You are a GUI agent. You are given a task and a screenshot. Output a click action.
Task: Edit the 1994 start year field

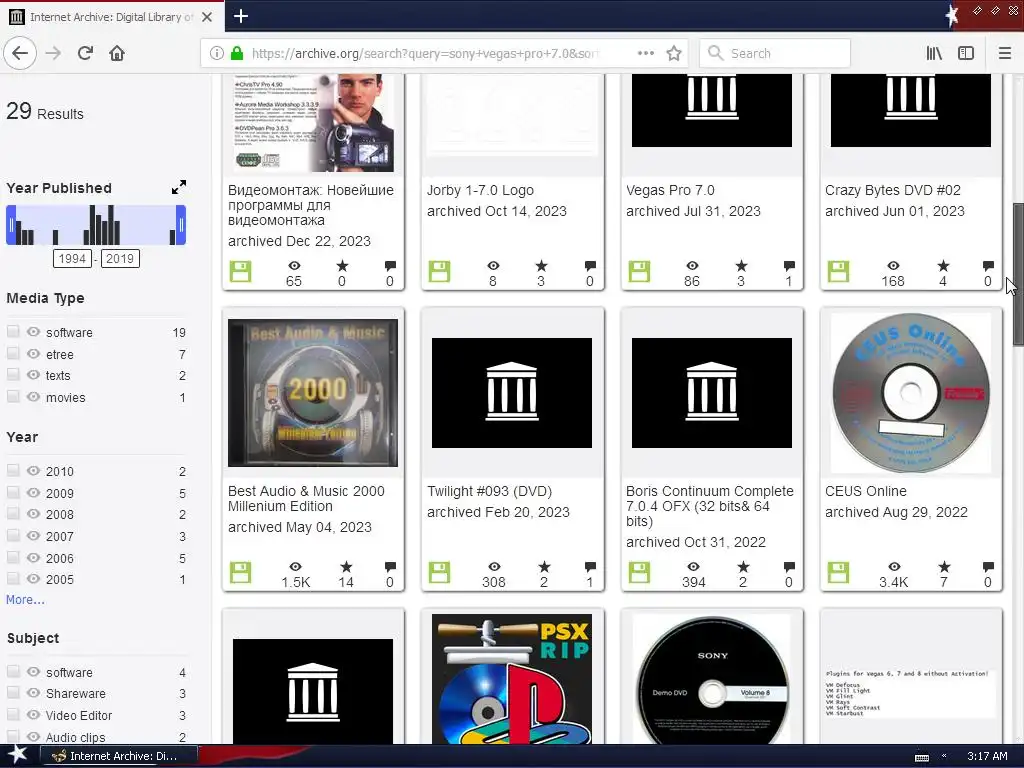[72, 259]
